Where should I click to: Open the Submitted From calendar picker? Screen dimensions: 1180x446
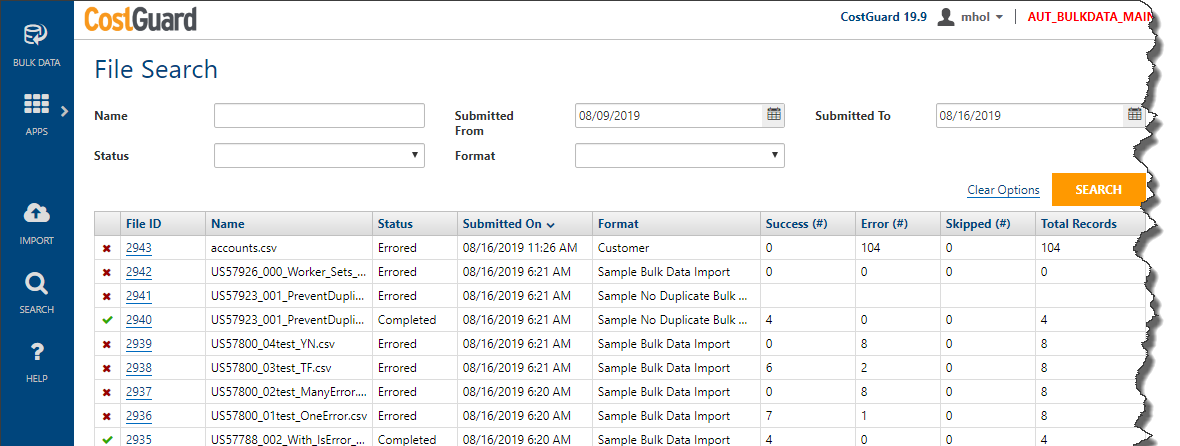pyautogui.click(x=773, y=115)
